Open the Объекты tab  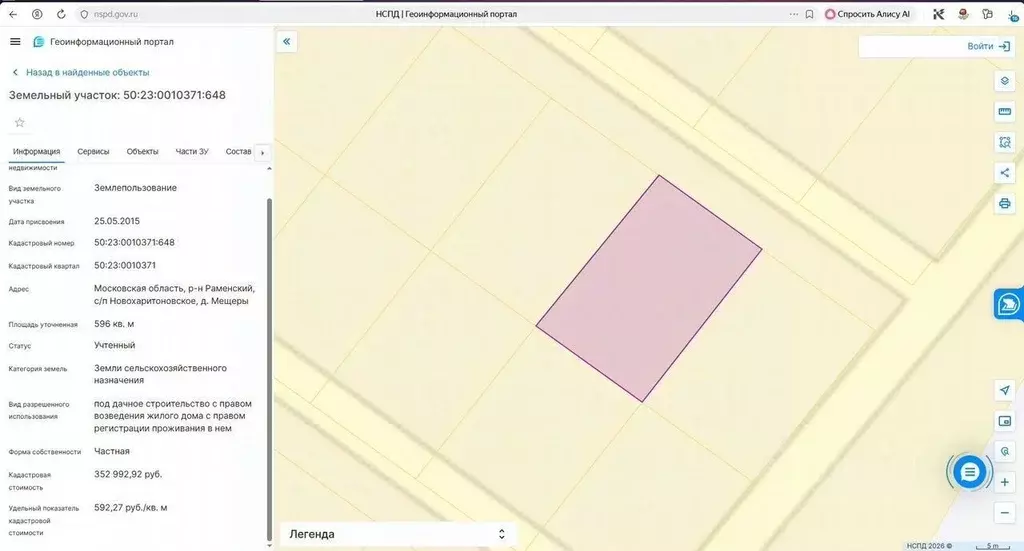tap(142, 152)
